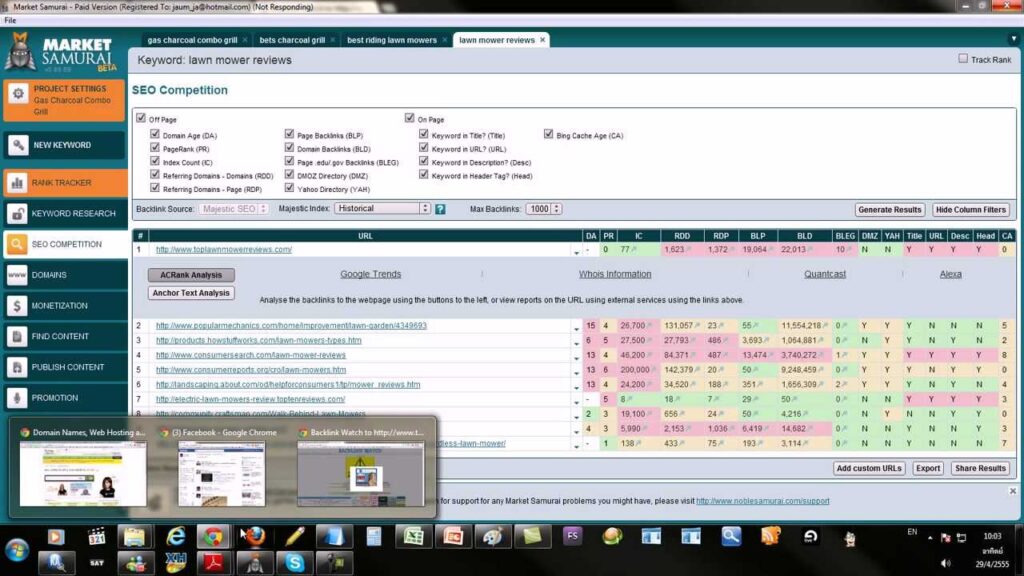The image size is (1024, 576).
Task: Click the blue help question mark icon
Action: pyautogui.click(x=440, y=209)
